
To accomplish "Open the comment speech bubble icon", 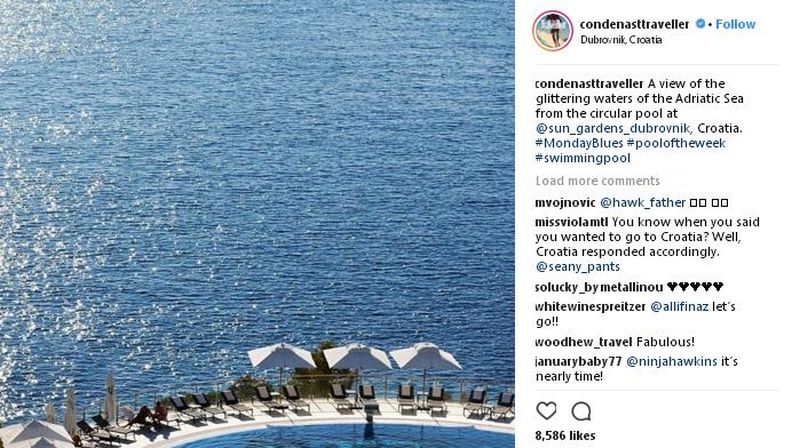I will coord(581,411).
